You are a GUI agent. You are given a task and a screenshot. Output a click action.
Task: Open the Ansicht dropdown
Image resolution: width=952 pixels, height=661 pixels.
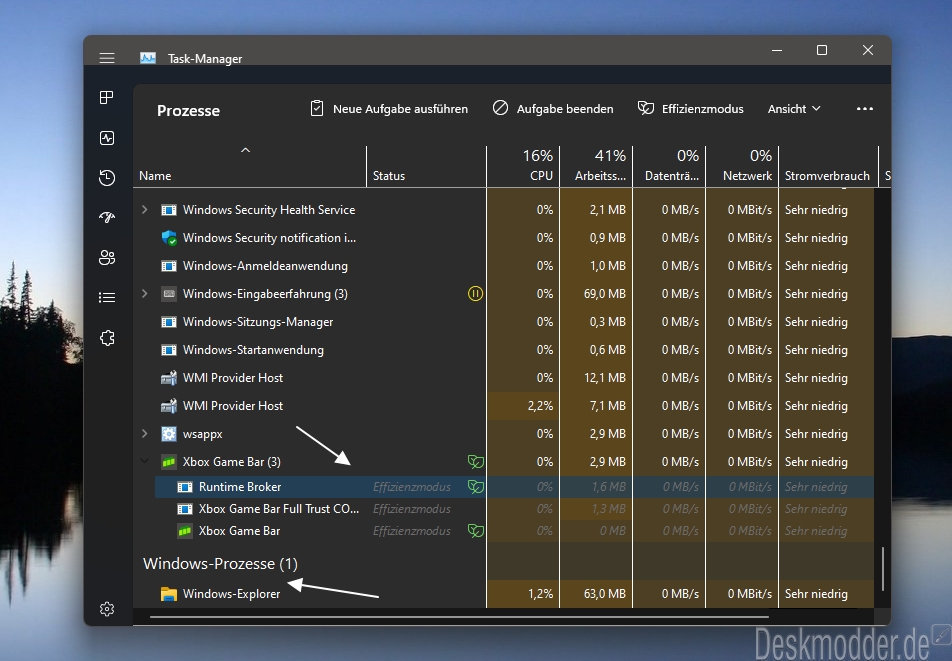[794, 109]
